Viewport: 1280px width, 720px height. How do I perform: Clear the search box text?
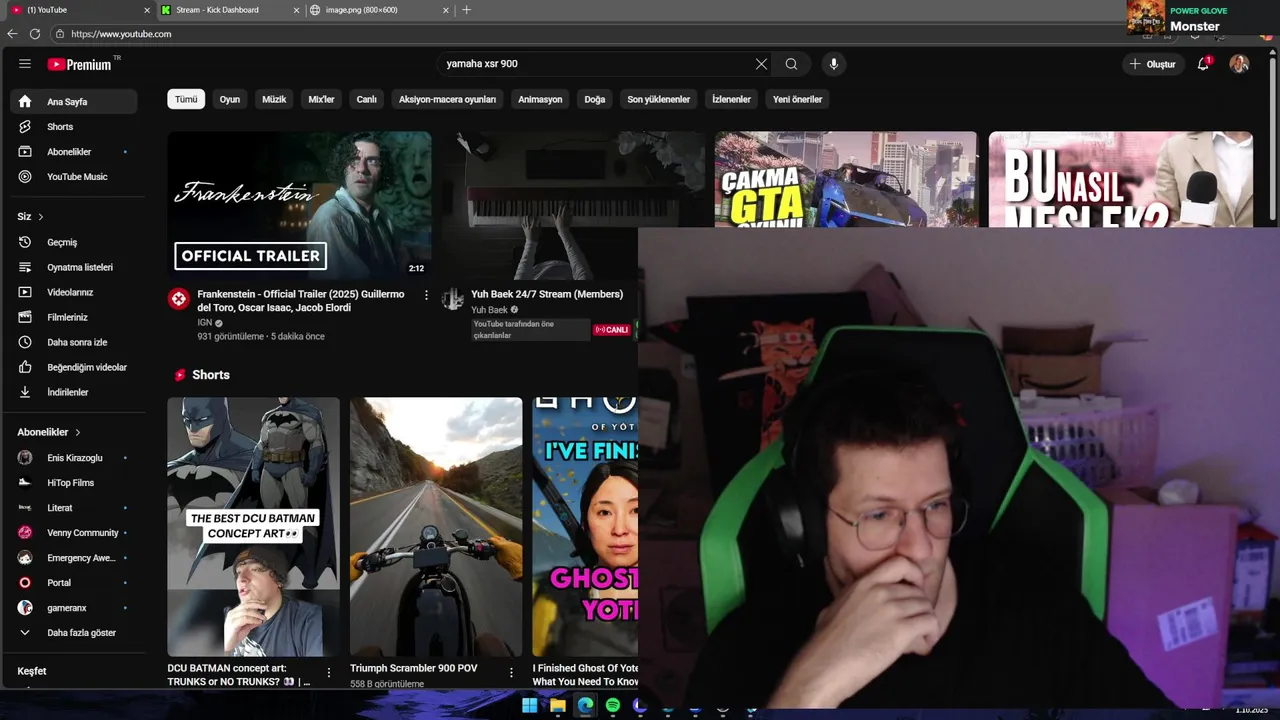(761, 64)
